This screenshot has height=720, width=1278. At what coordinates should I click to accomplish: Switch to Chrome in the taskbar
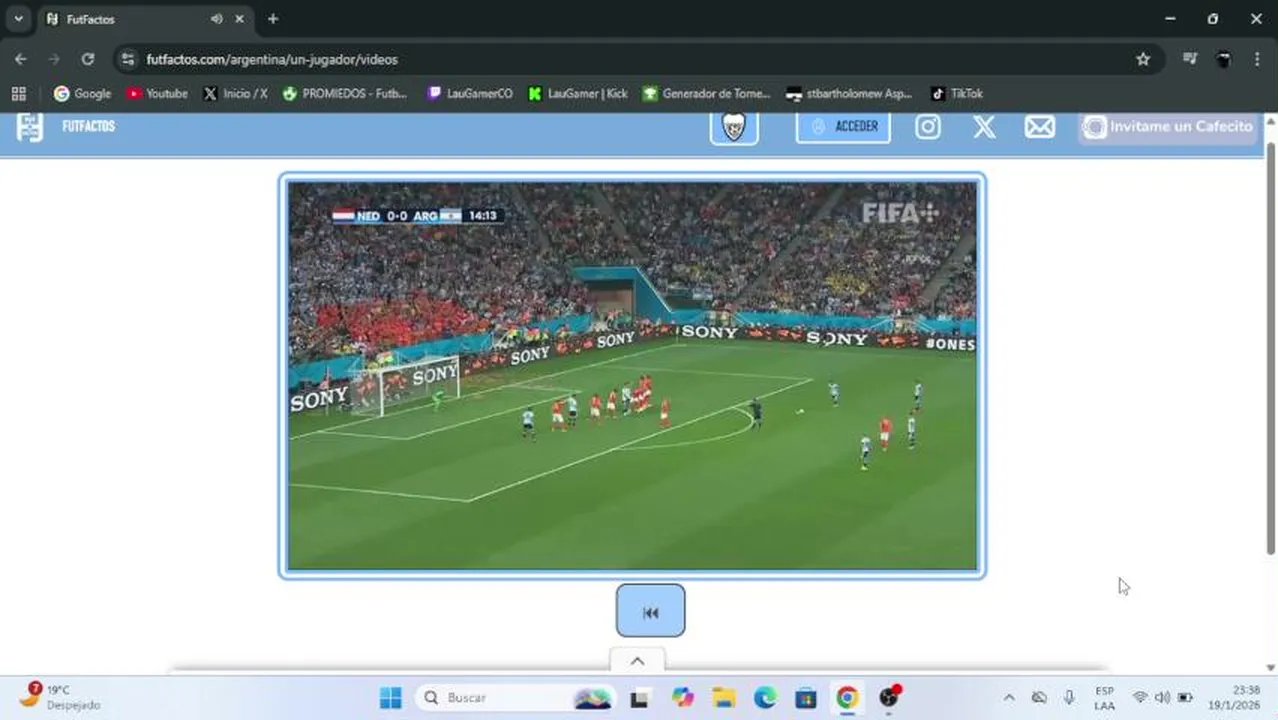847,697
